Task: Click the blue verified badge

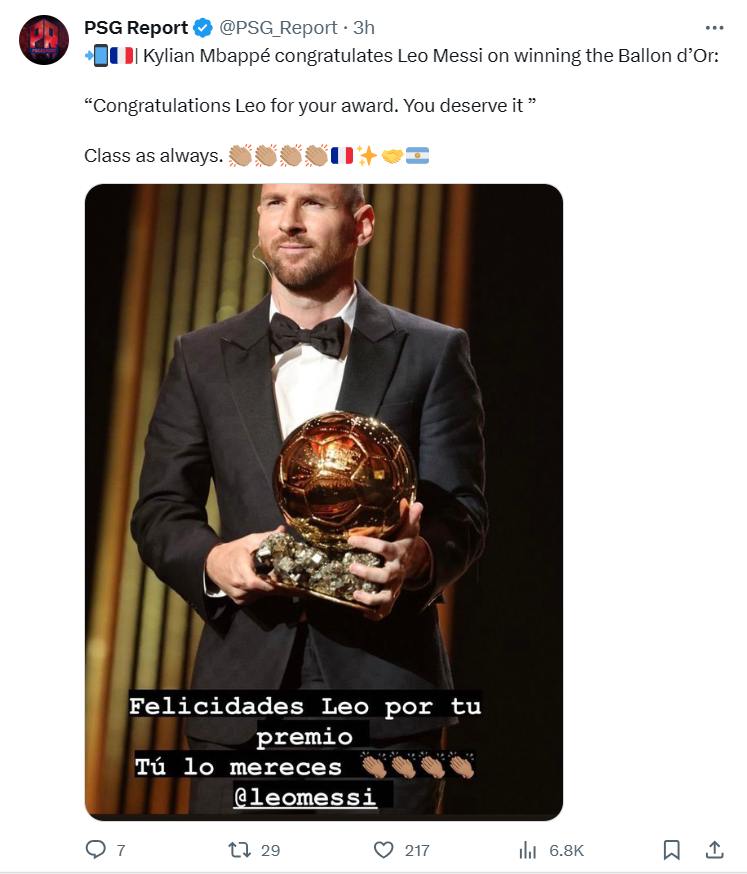Action: pyautogui.click(x=203, y=28)
